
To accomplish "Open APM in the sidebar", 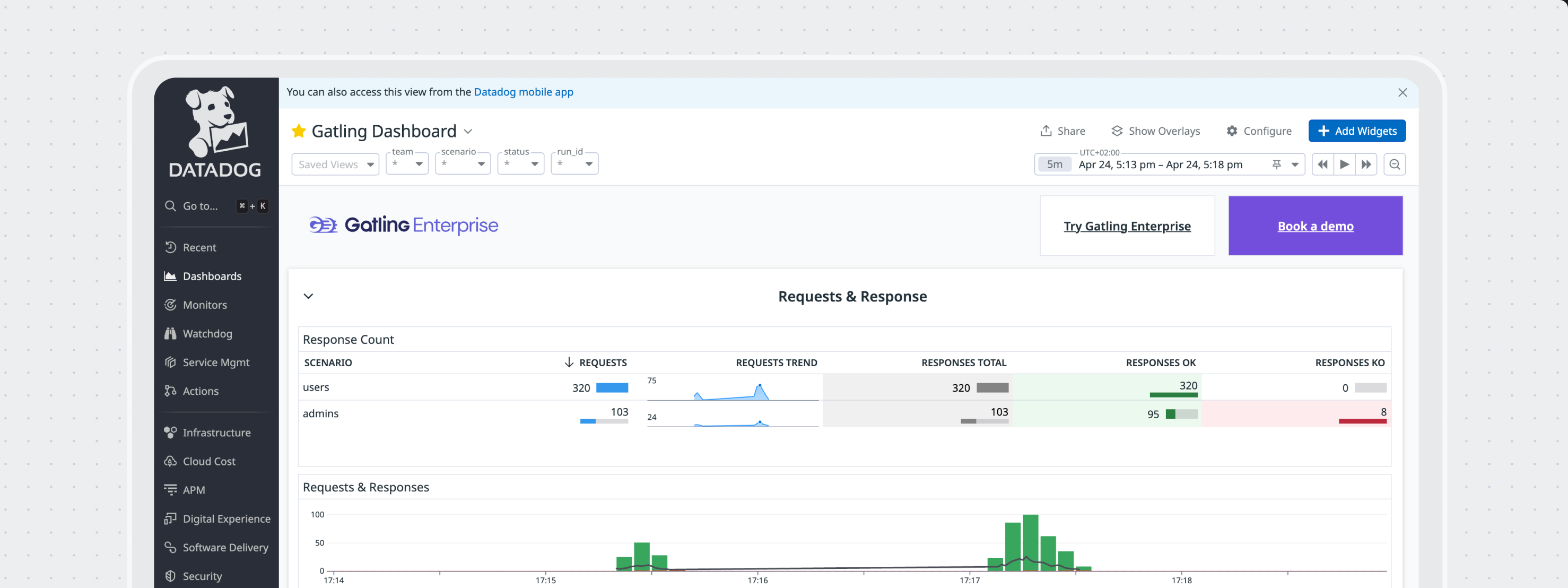I will click(x=194, y=489).
